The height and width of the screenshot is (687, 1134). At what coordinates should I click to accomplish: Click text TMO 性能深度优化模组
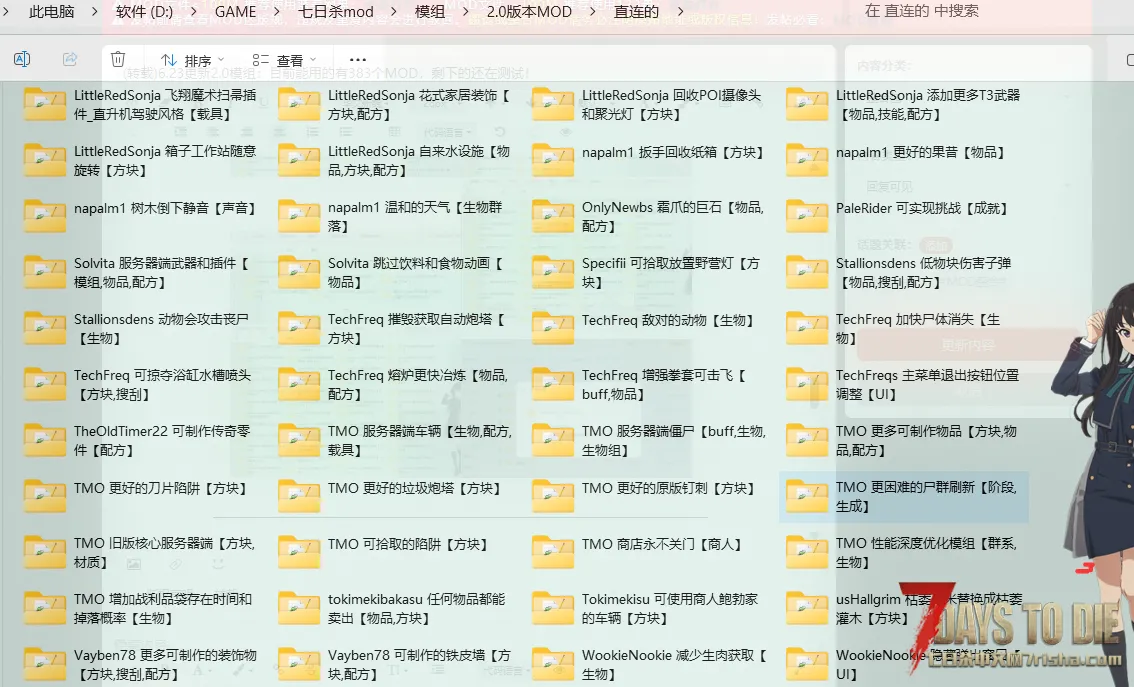[x=926, y=552]
